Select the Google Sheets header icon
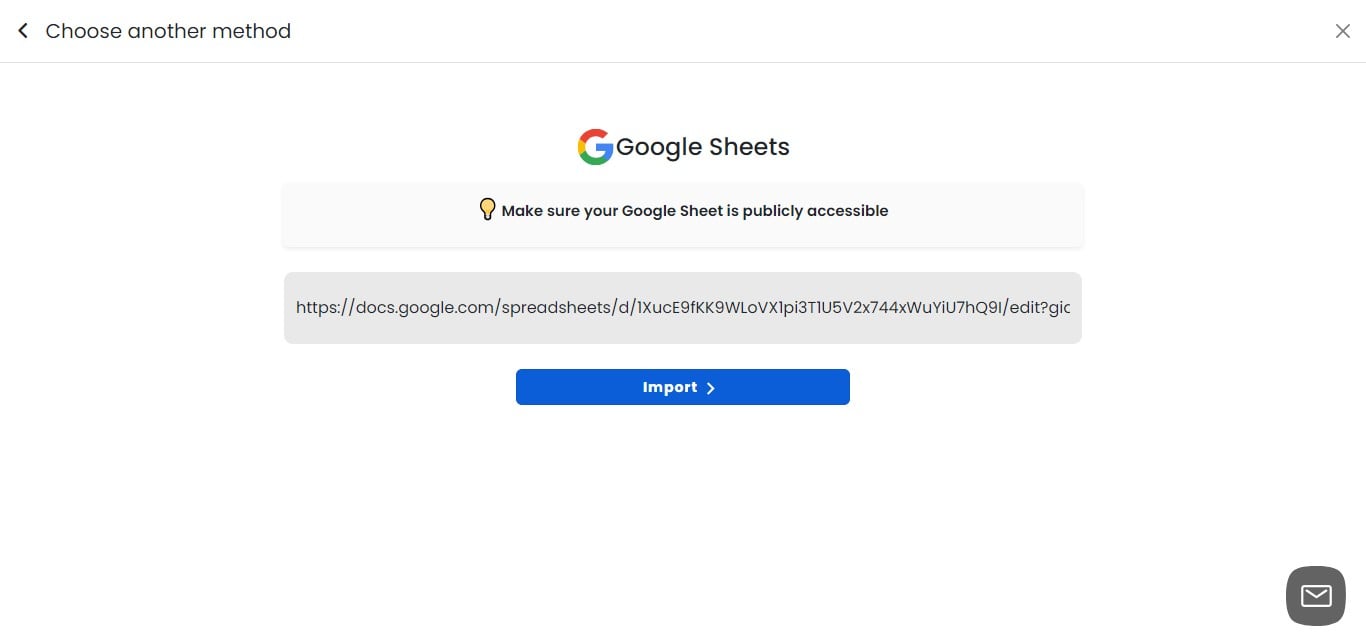1366x641 pixels. tap(595, 146)
